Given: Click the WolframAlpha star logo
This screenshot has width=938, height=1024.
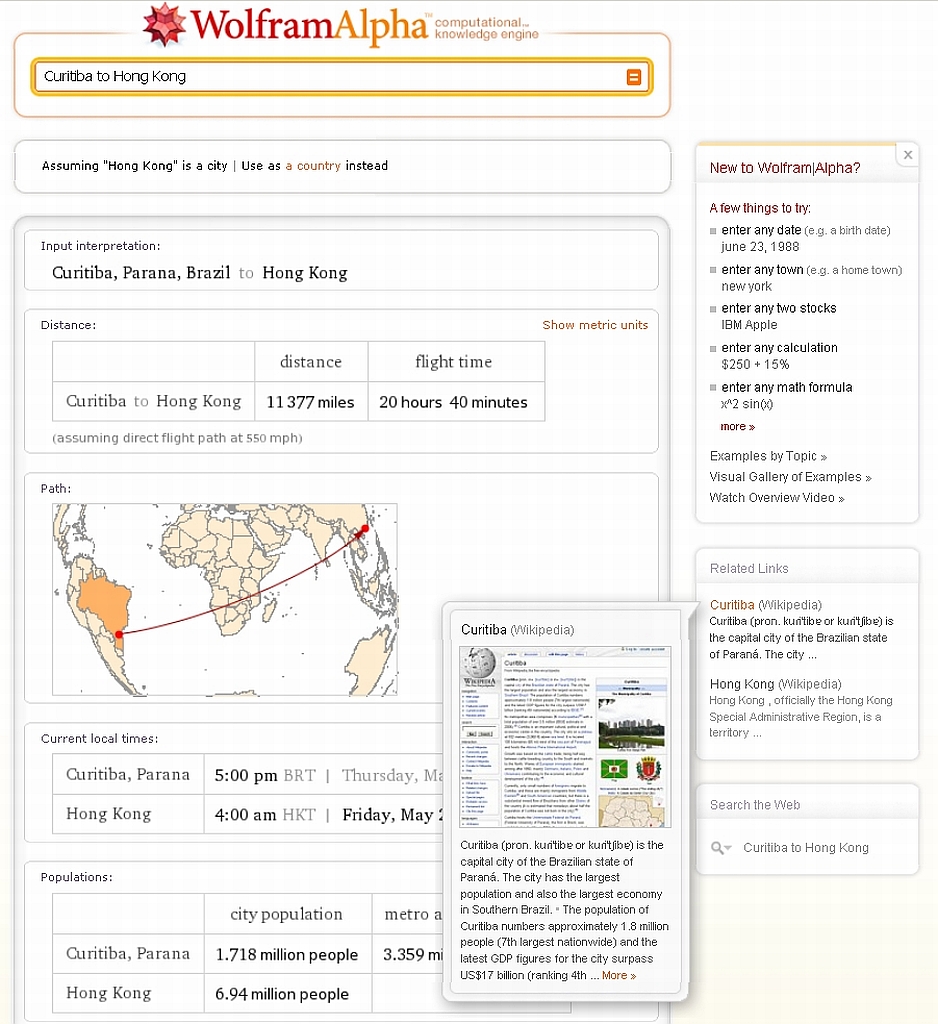Looking at the screenshot, I should pos(164,24).
